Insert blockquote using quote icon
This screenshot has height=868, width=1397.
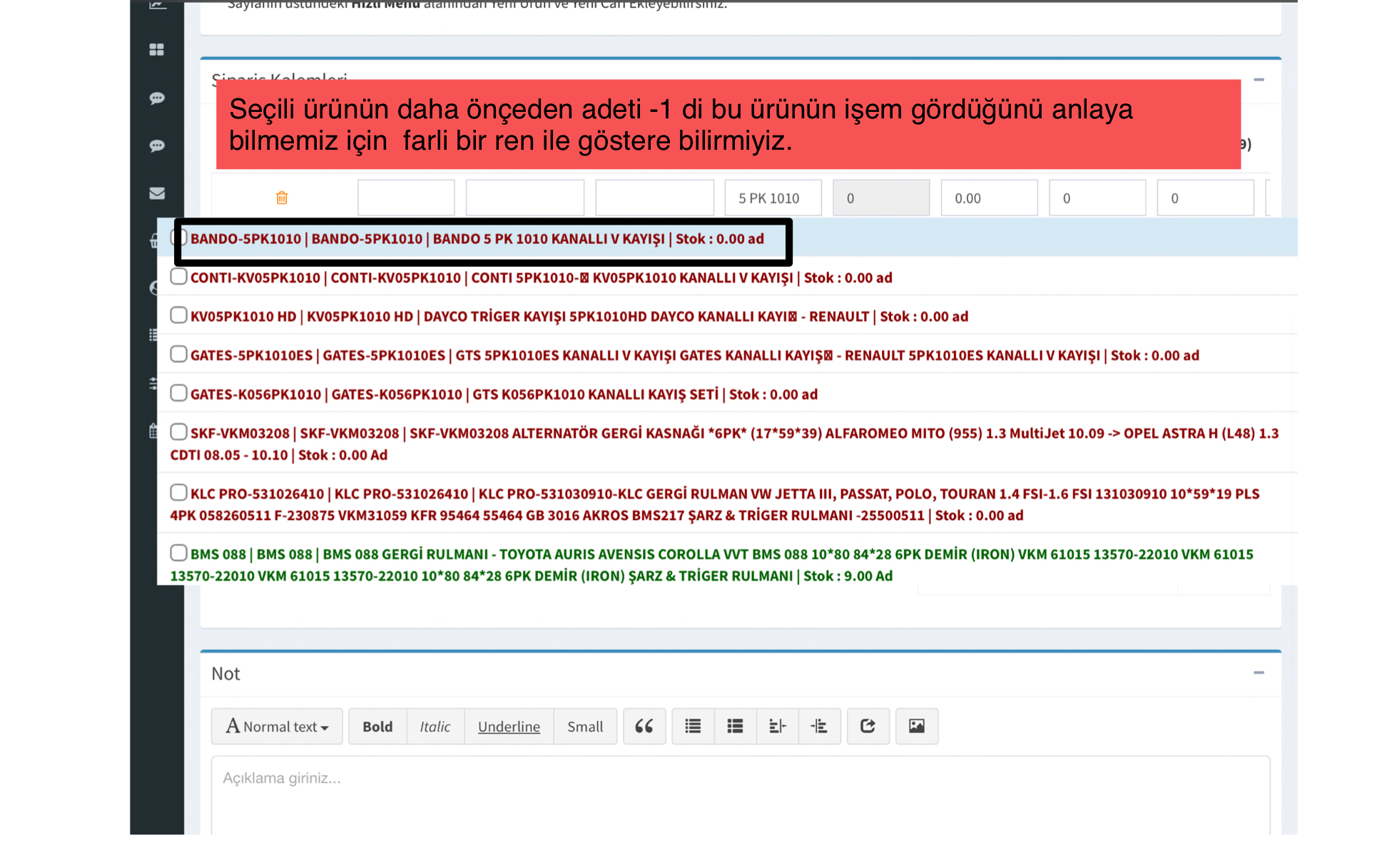(644, 726)
